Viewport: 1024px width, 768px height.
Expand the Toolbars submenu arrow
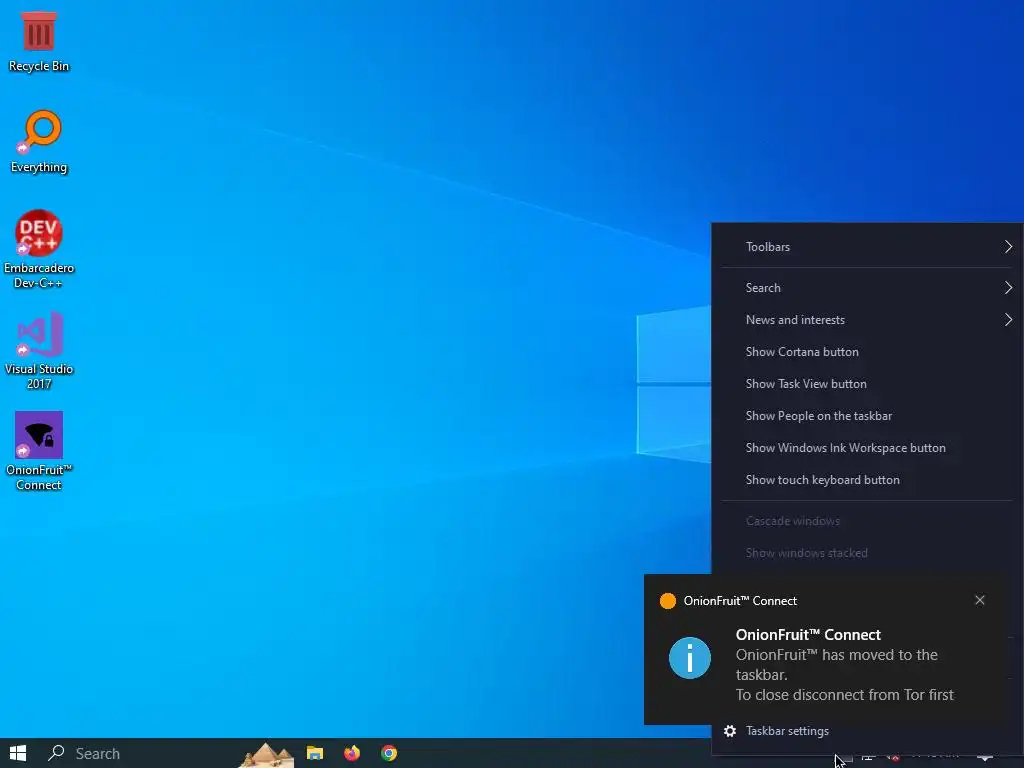point(1008,247)
